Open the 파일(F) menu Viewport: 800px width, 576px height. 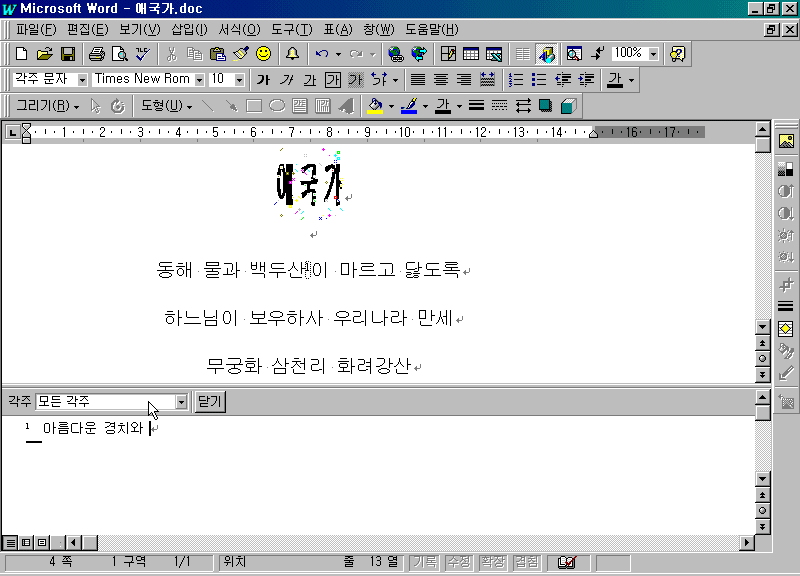pos(36,30)
